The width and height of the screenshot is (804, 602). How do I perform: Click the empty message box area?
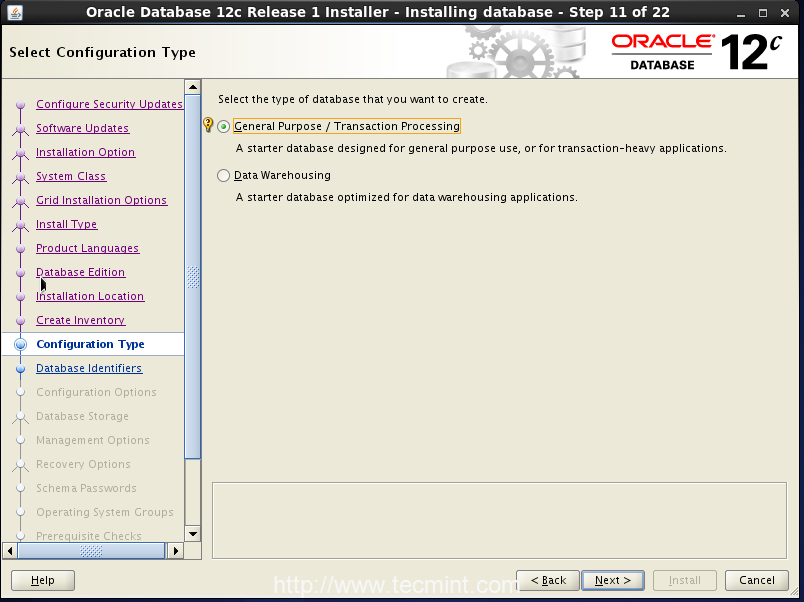tap(499, 520)
